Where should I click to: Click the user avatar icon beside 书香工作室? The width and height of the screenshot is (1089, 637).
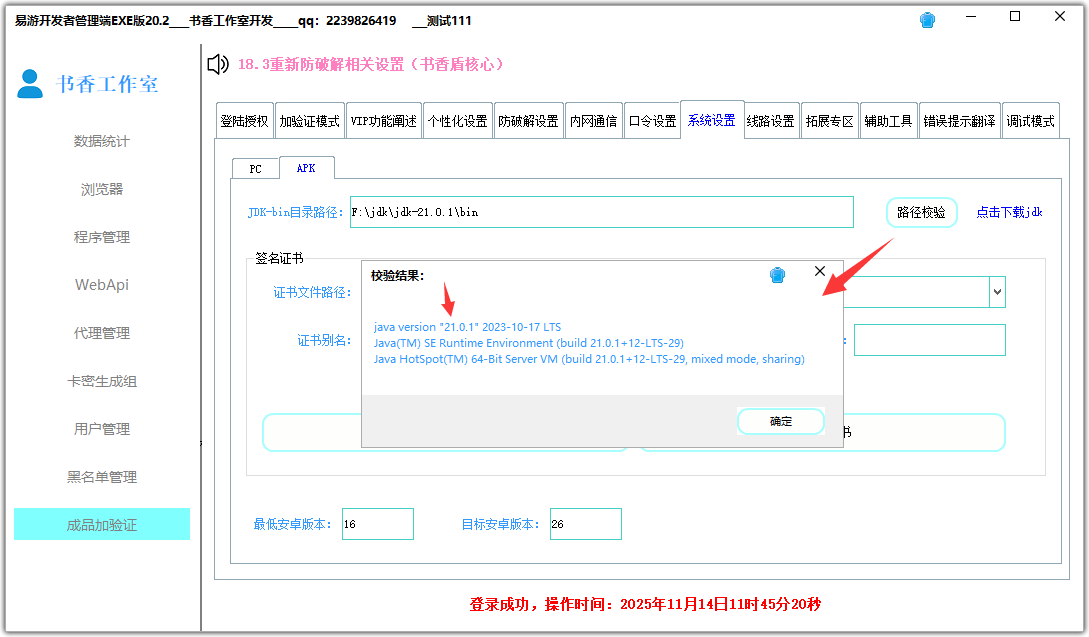point(28,84)
